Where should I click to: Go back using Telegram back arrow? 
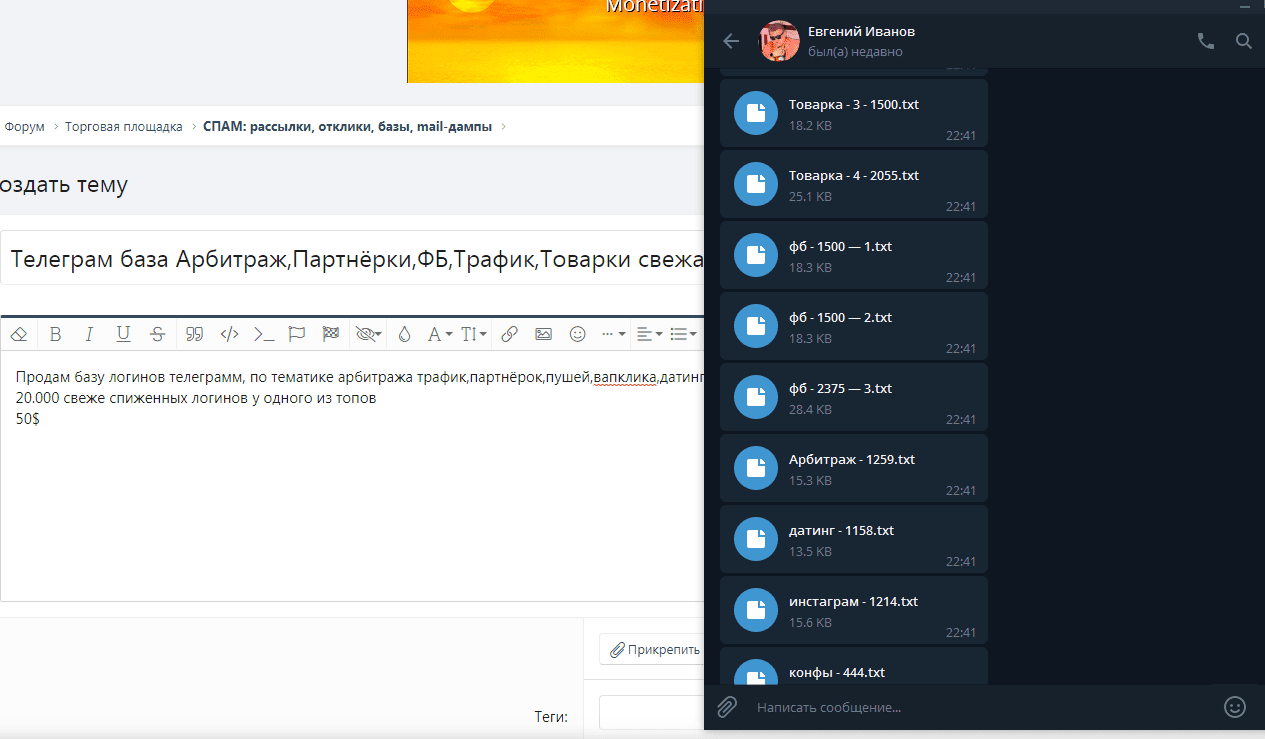pyautogui.click(x=731, y=41)
